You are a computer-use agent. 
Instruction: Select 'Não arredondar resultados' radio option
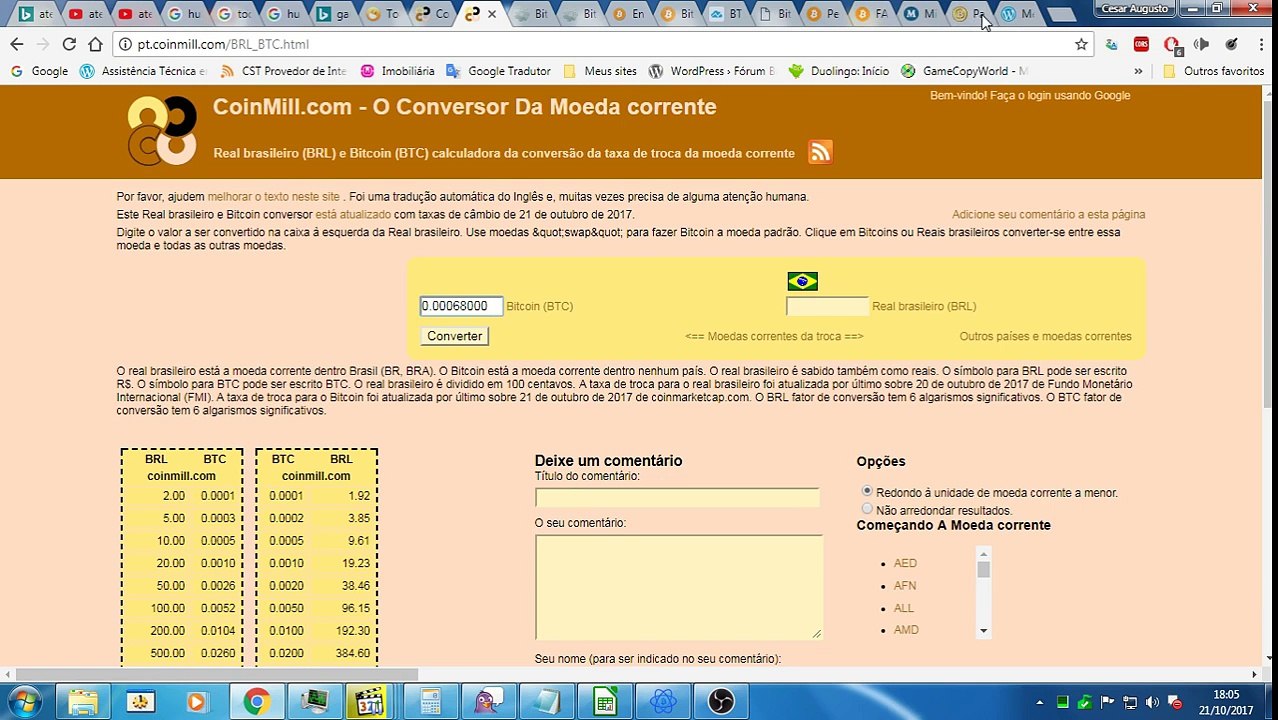(867, 509)
